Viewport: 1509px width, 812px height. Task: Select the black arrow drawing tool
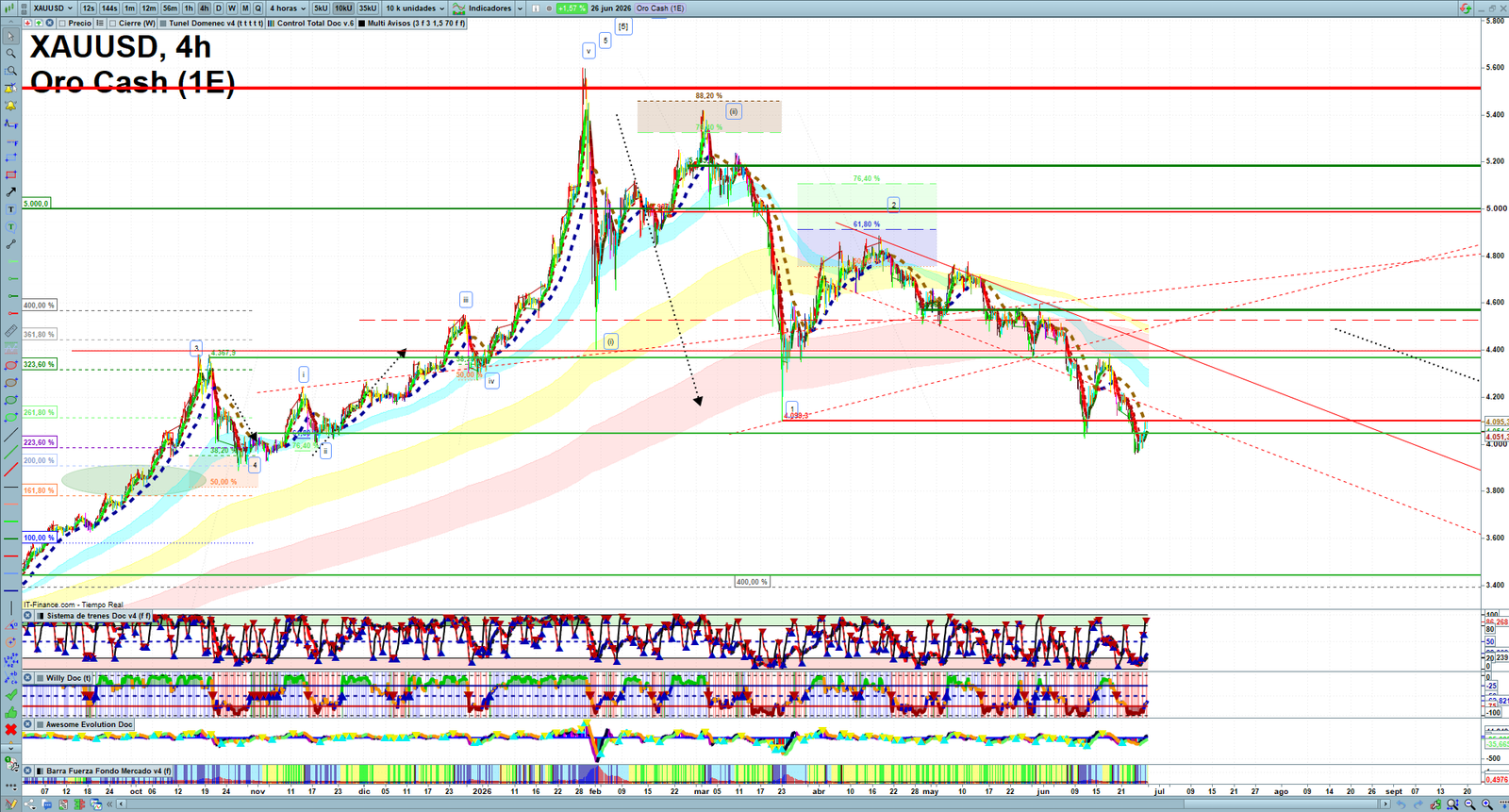coord(10,192)
